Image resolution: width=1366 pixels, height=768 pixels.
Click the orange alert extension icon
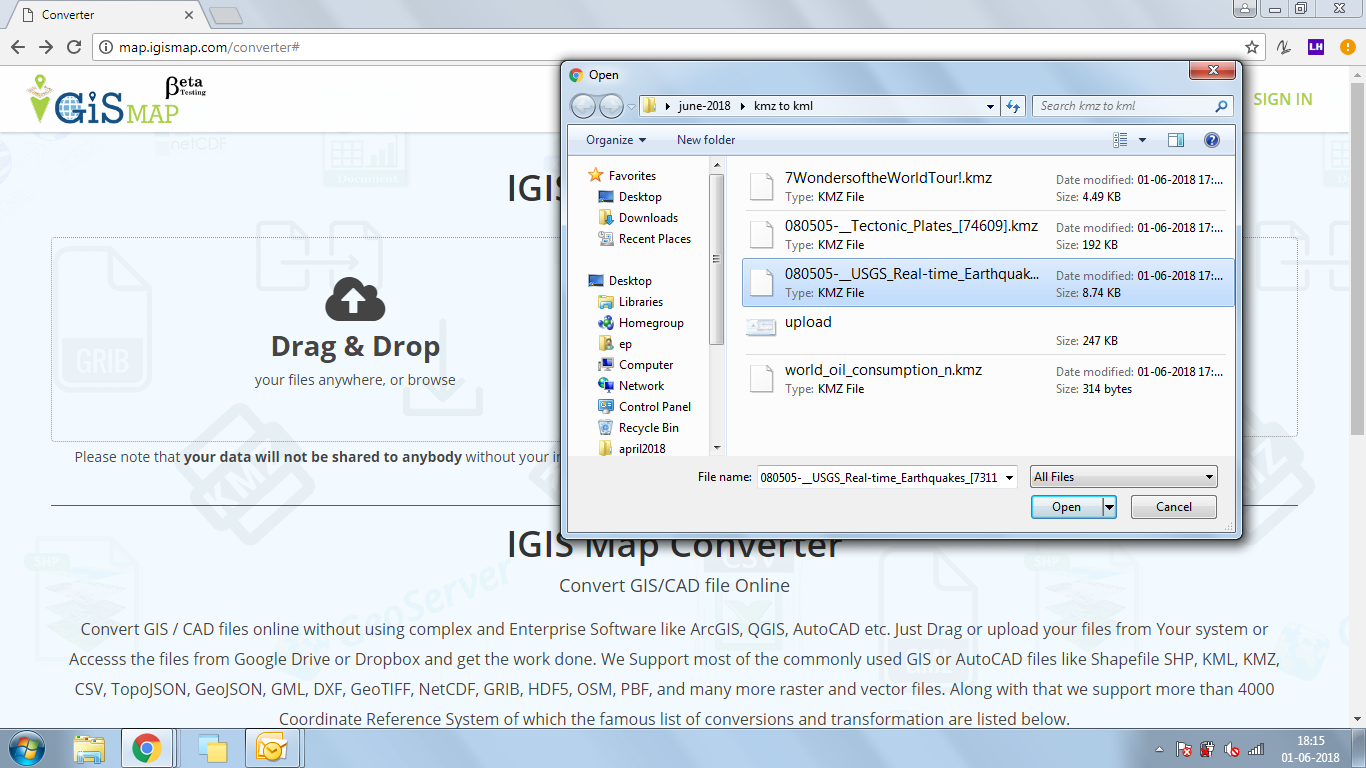tap(1347, 47)
